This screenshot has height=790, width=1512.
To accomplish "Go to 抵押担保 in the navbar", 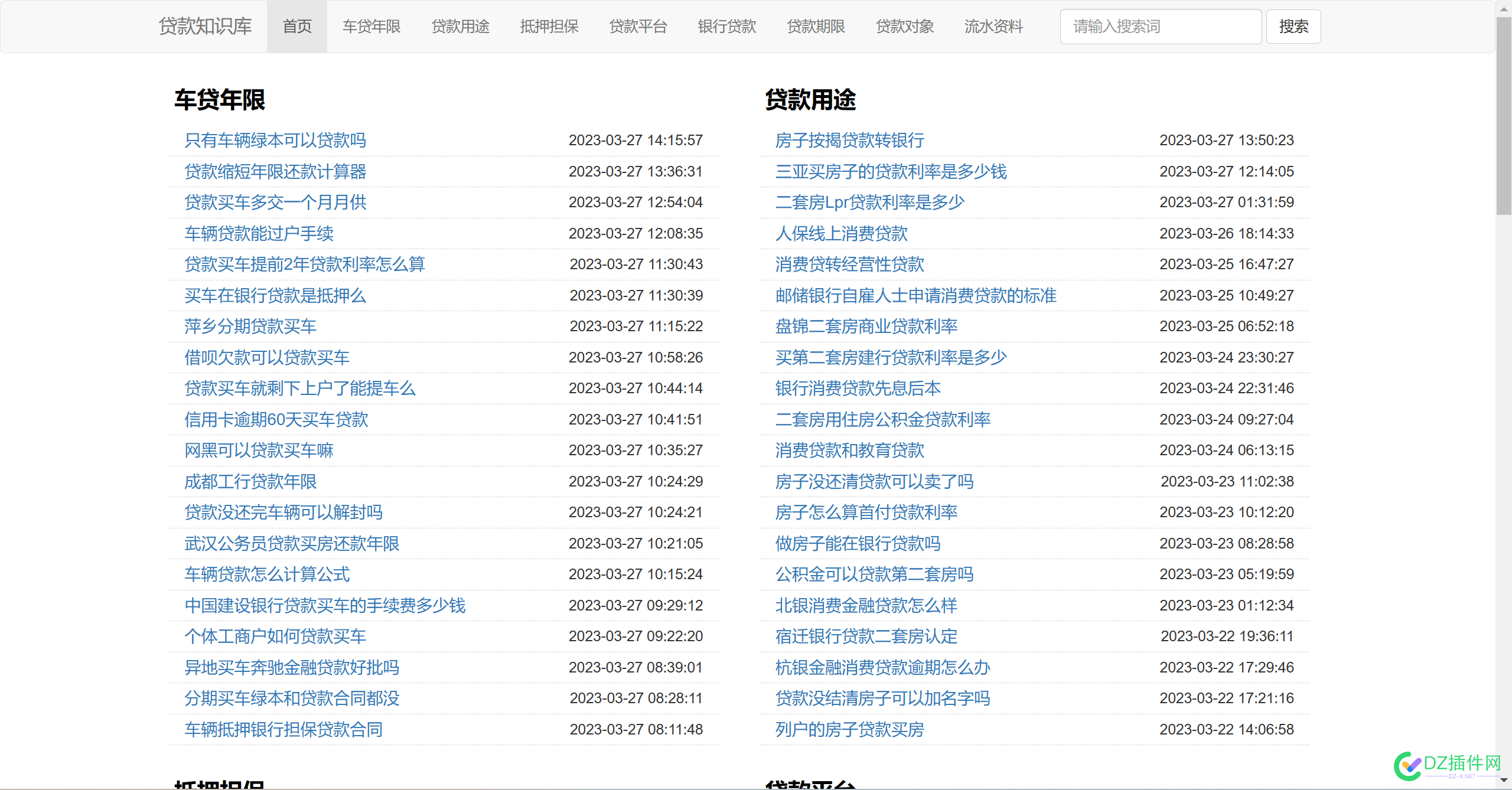I will 549,27.
